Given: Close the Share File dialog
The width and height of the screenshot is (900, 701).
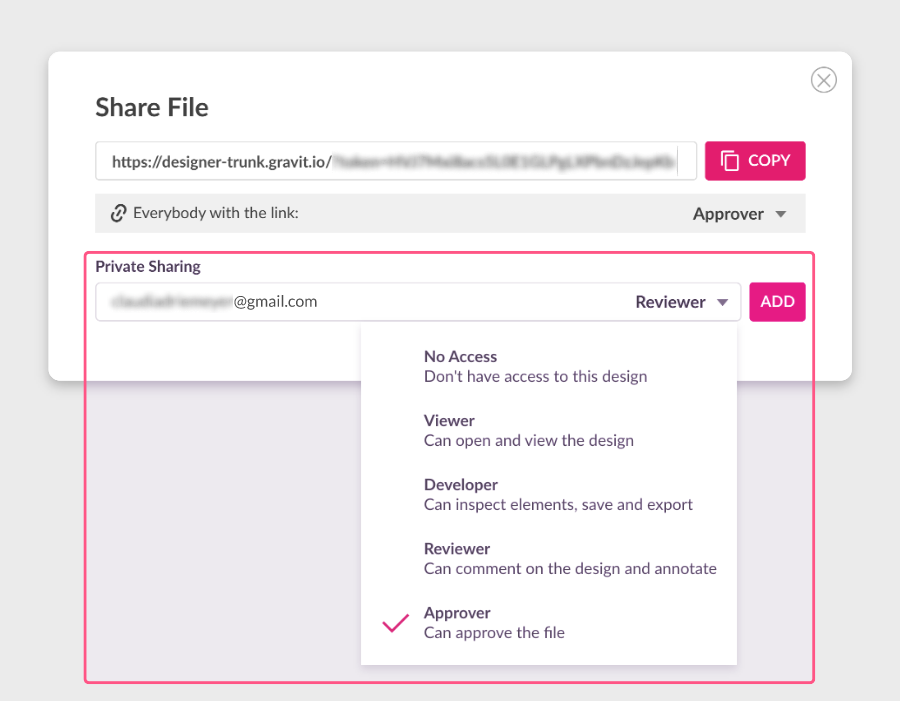Looking at the screenshot, I should [823, 80].
